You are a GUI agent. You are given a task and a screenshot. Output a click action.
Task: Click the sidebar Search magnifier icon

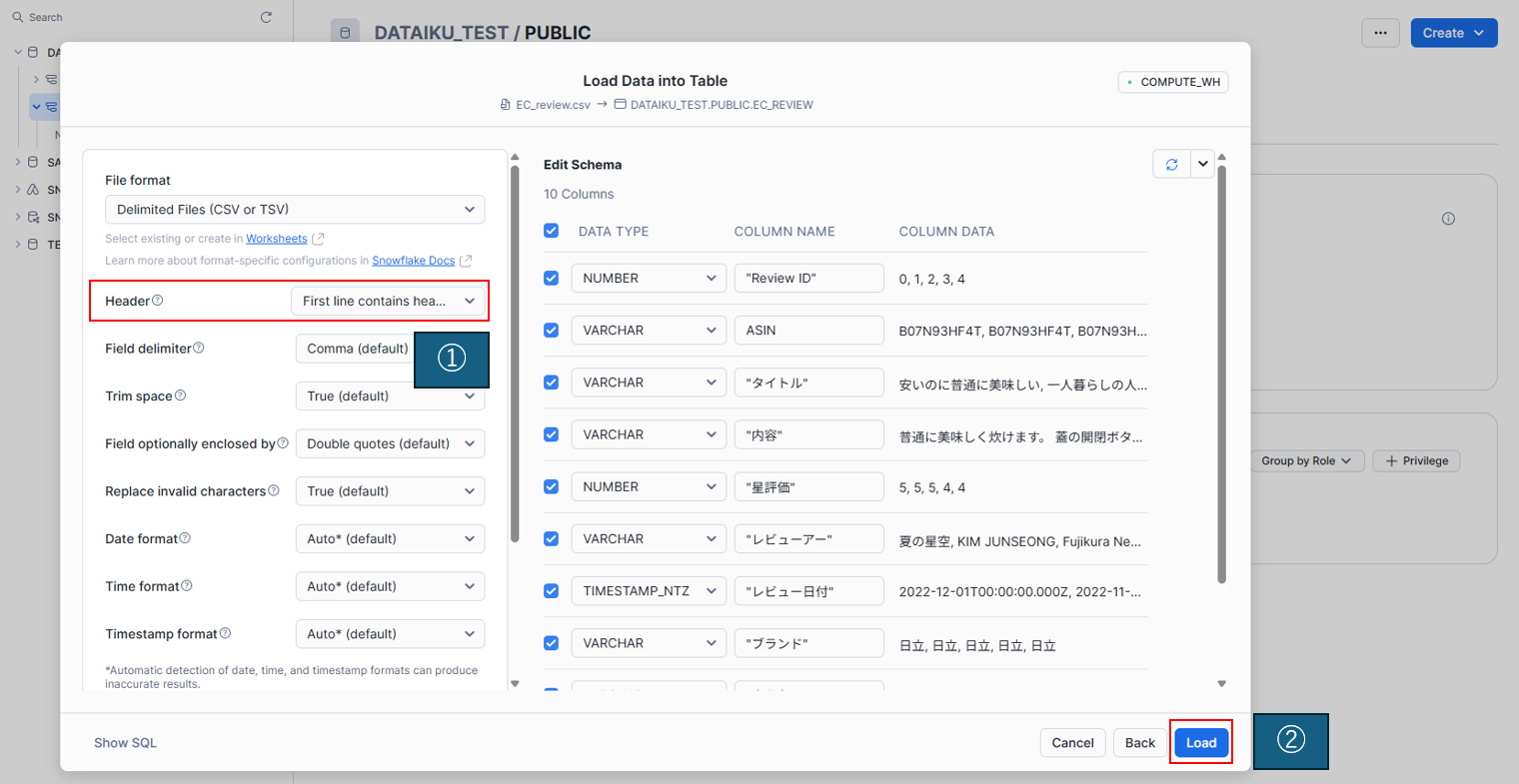pos(18,17)
